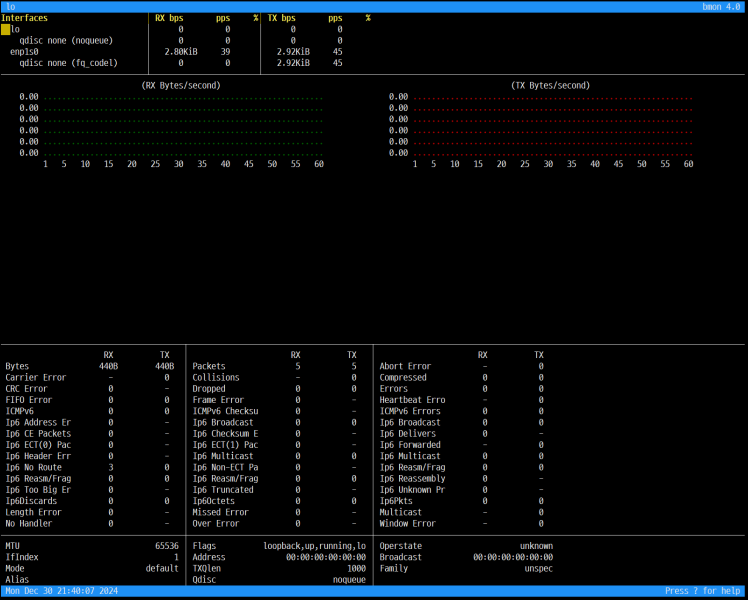The image size is (748, 600).
Task: Click the MAC address beside the Broadcast label
Action: tap(513, 557)
